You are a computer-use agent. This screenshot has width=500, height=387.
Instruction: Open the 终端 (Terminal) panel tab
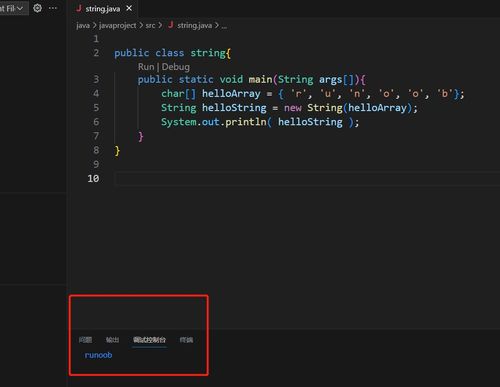point(186,340)
